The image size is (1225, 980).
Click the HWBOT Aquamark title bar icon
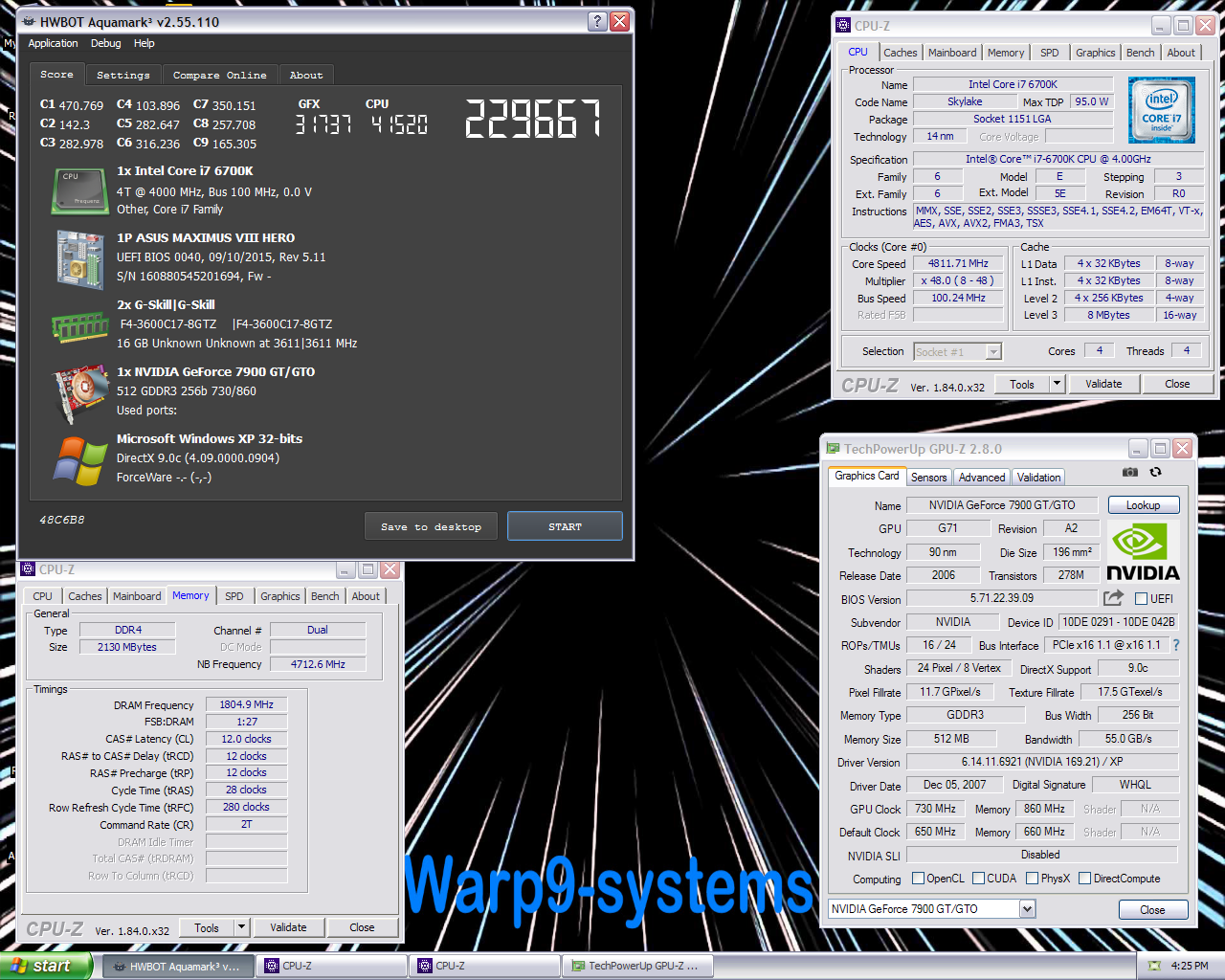pos(28,21)
